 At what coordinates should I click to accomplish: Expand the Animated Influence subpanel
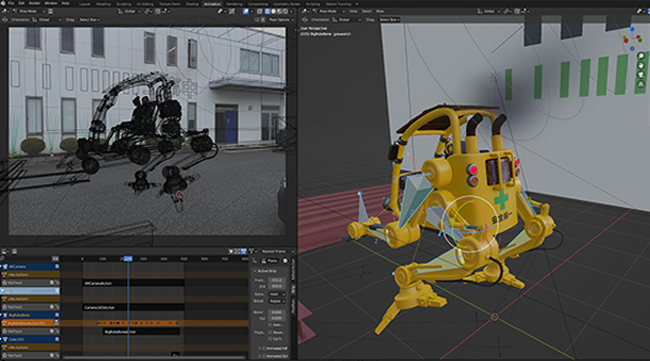pos(260,348)
